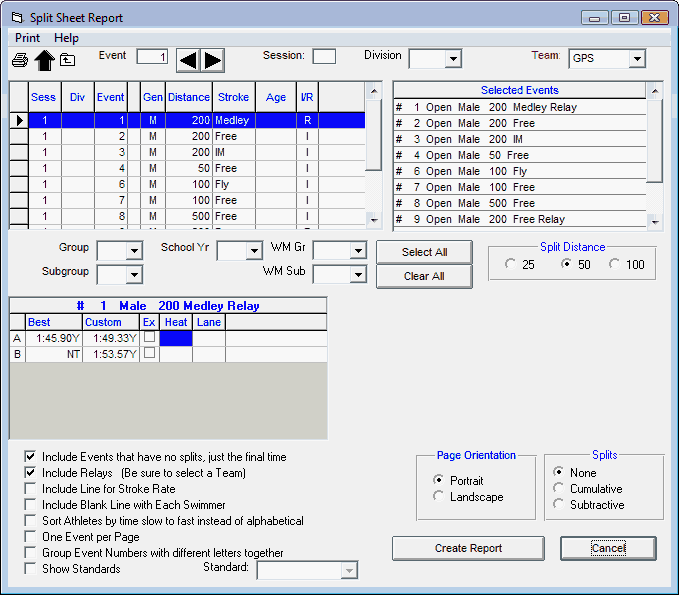Go to next event with right arrow
Screen dimensions: 679x595
(x=212, y=60)
